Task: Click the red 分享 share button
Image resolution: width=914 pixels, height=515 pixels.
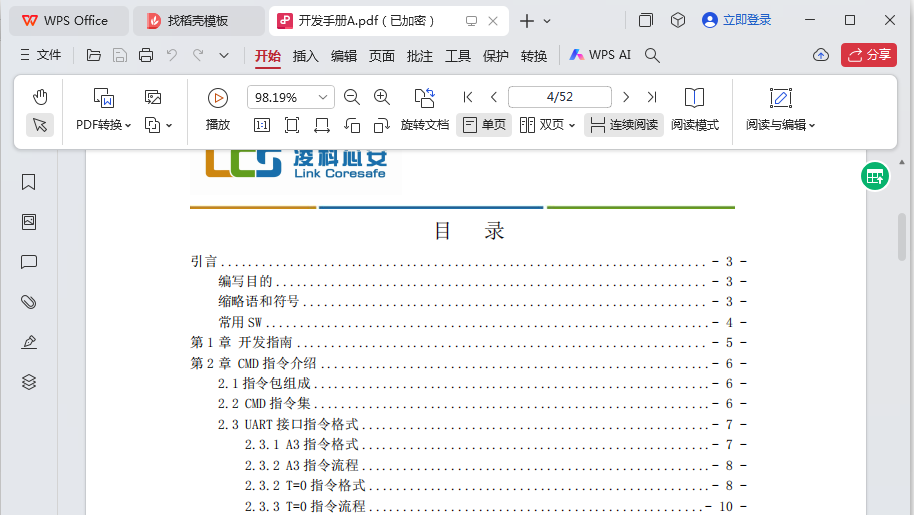Action: point(869,55)
